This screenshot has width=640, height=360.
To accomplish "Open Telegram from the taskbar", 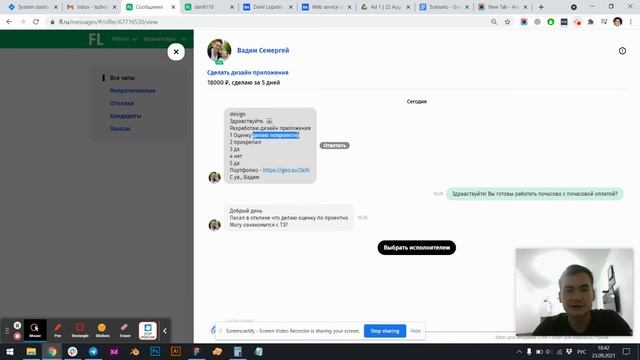I will (x=93, y=351).
